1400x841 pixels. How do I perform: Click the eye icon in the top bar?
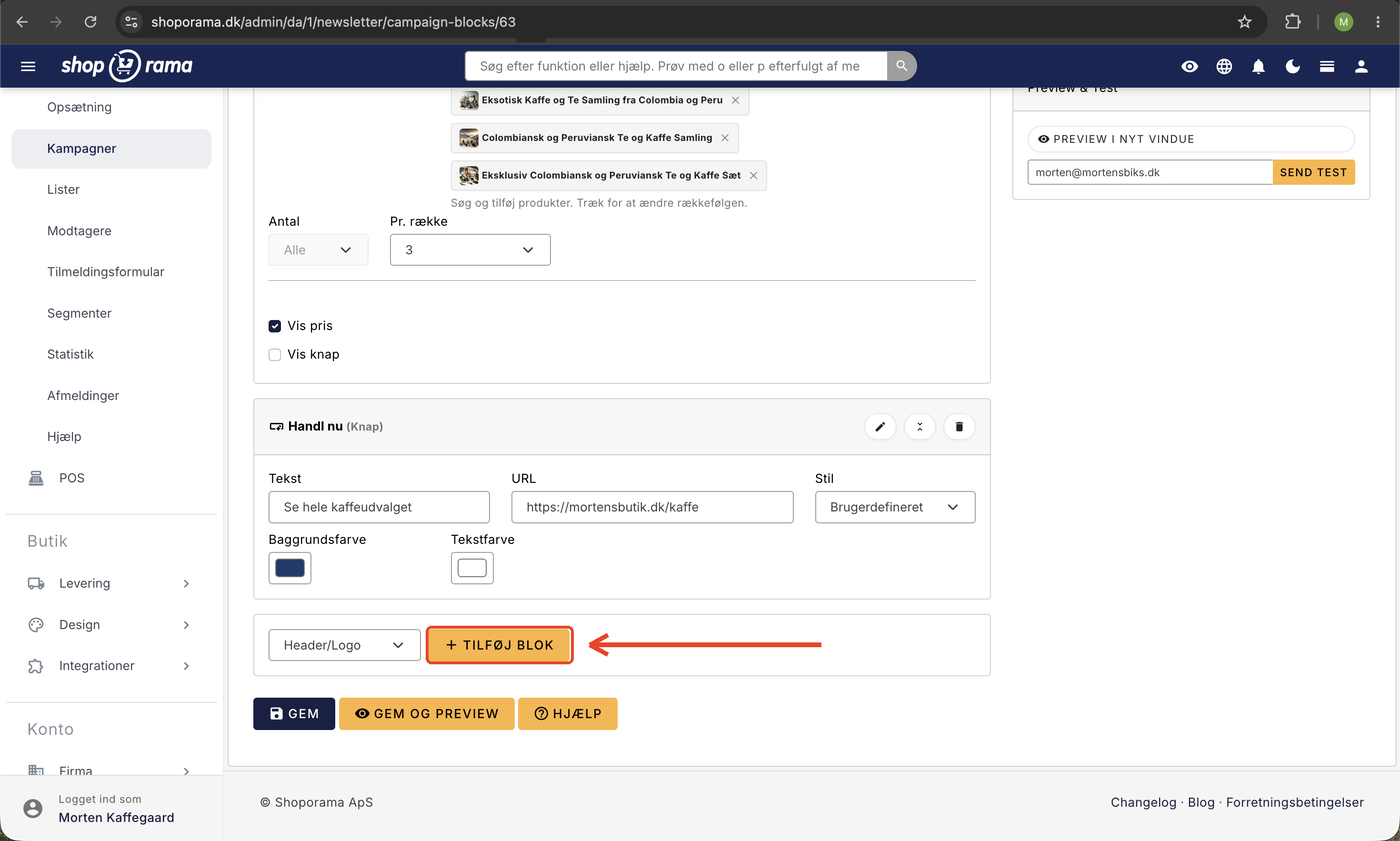tap(1189, 66)
